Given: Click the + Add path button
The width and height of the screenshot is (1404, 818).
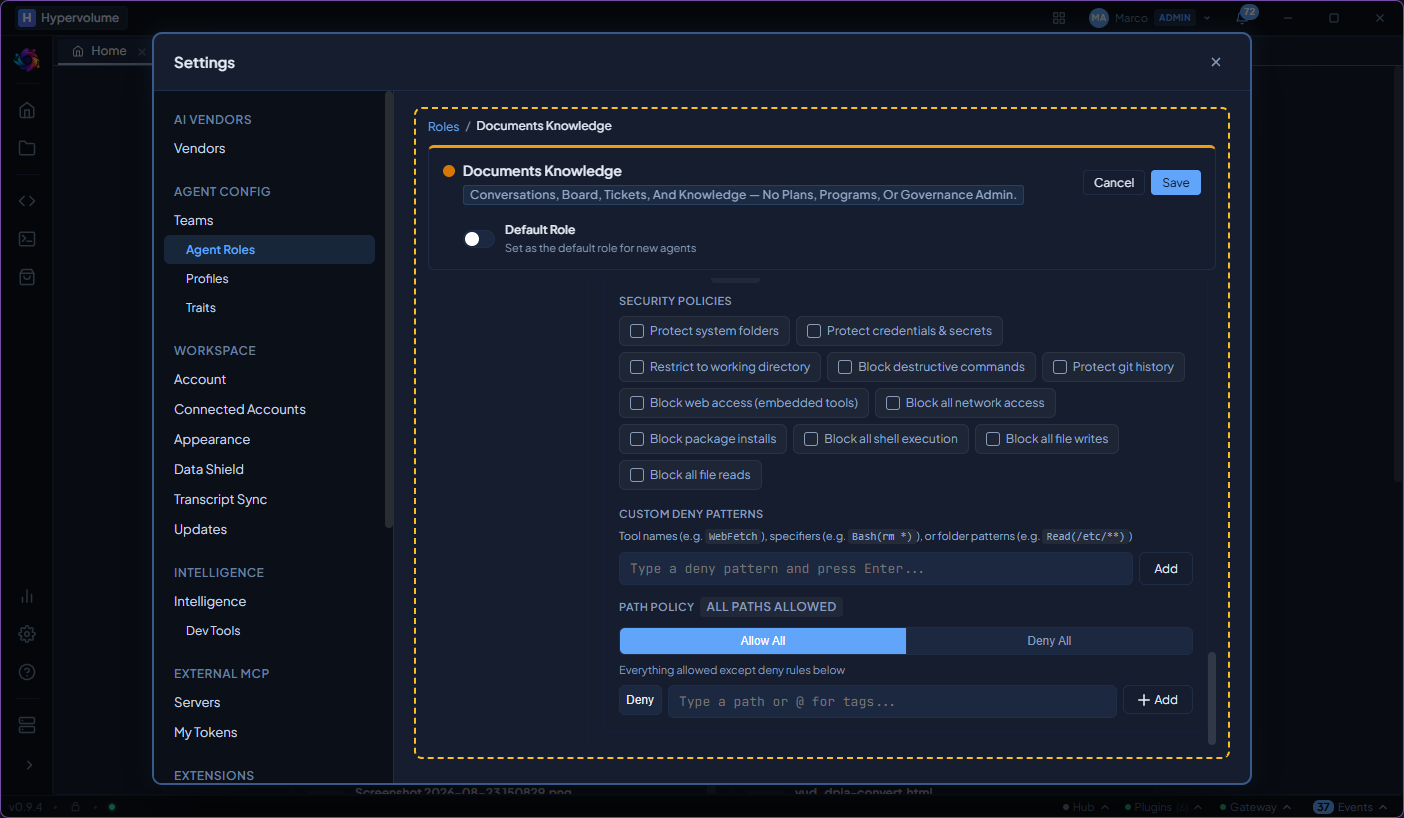Looking at the screenshot, I should click(1158, 701).
